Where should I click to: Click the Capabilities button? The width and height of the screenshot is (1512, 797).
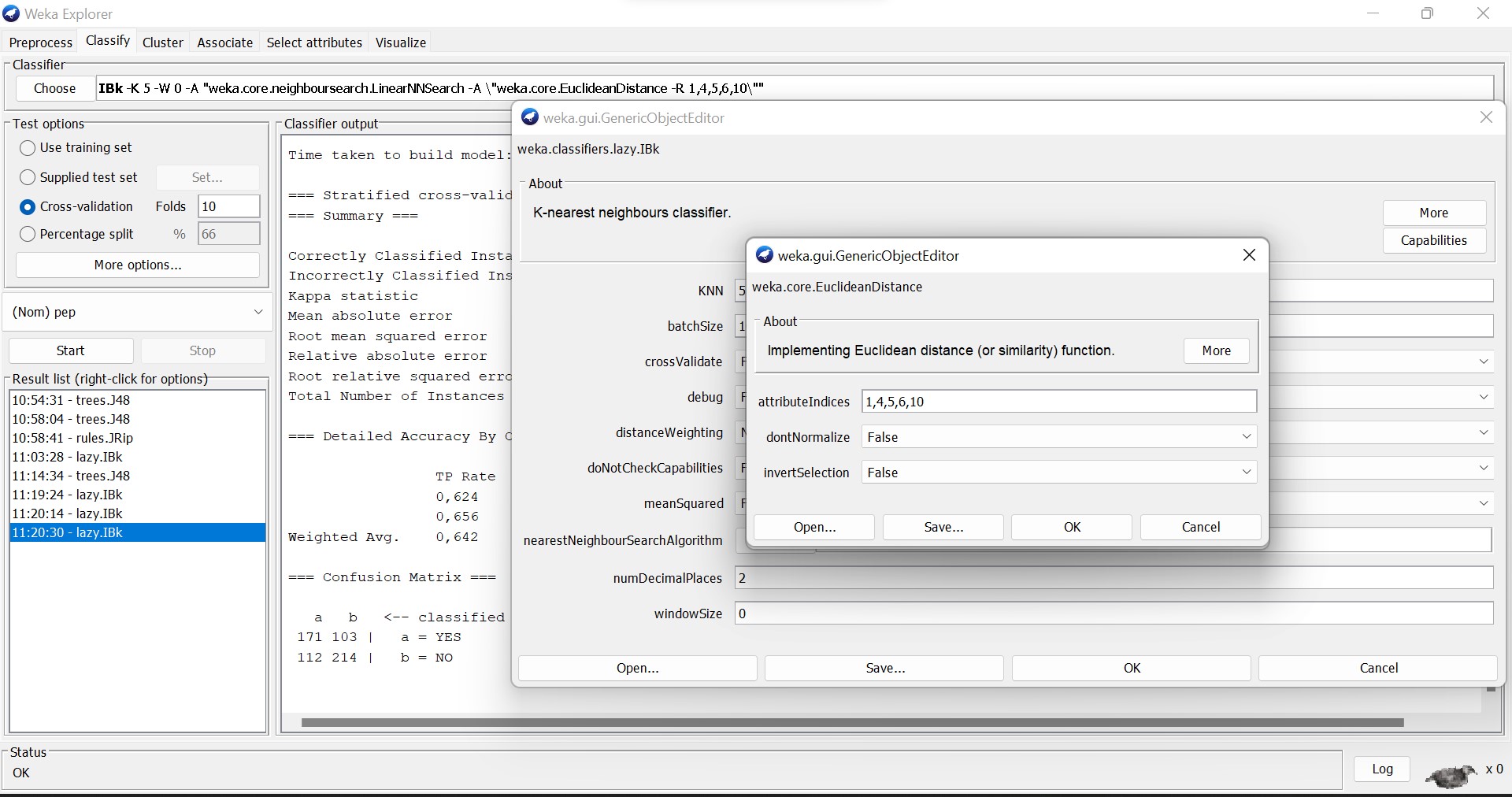pos(1433,241)
